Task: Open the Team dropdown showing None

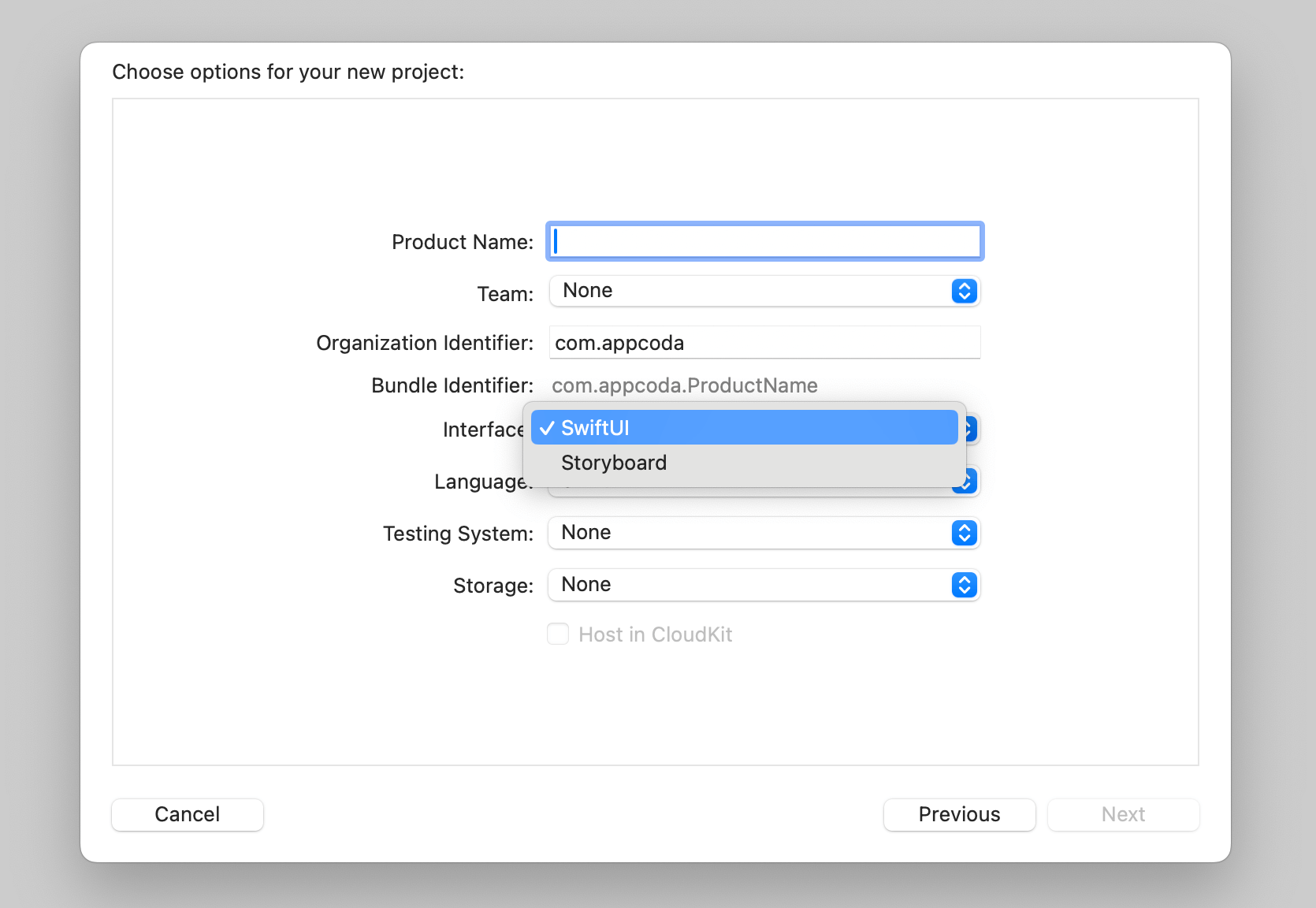Action: (x=749, y=291)
